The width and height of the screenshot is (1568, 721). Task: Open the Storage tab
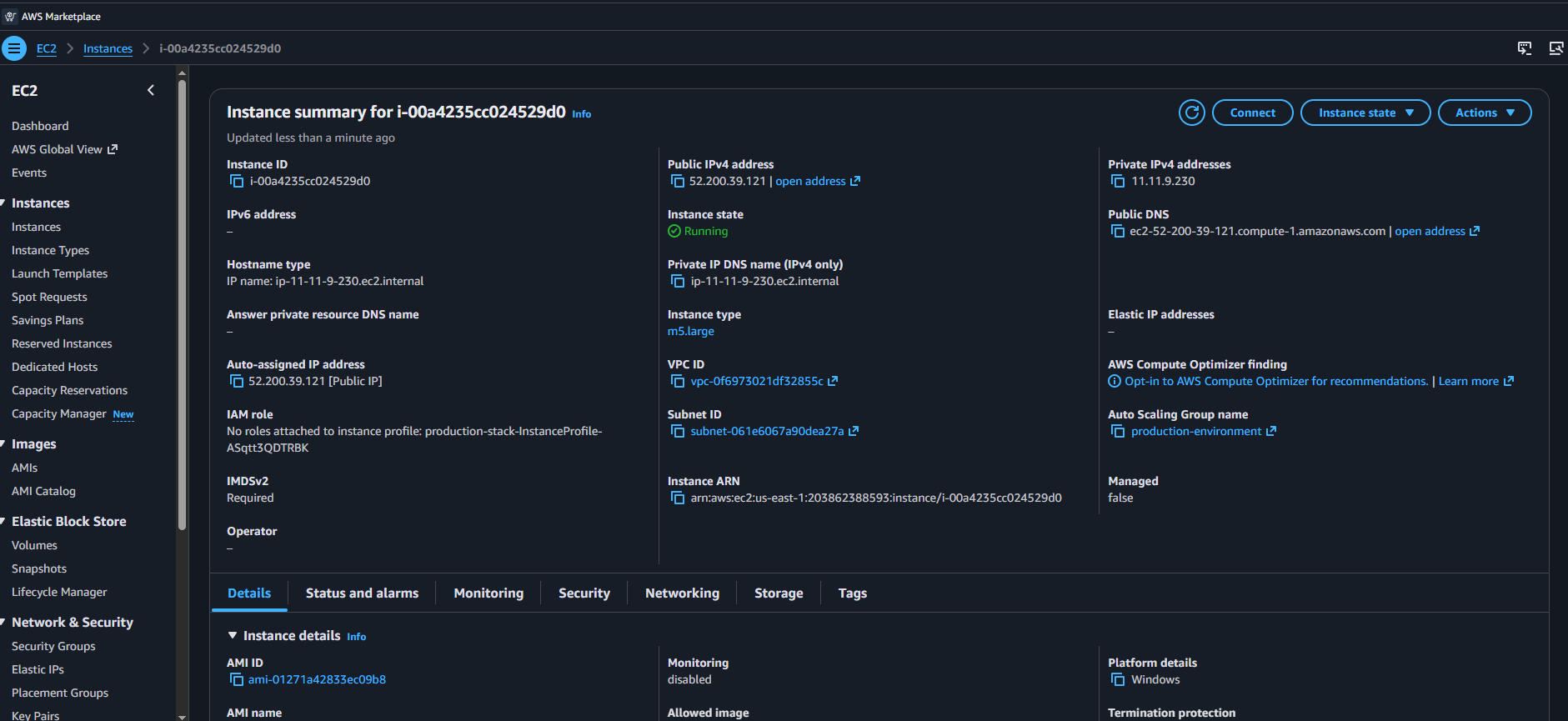click(x=779, y=593)
